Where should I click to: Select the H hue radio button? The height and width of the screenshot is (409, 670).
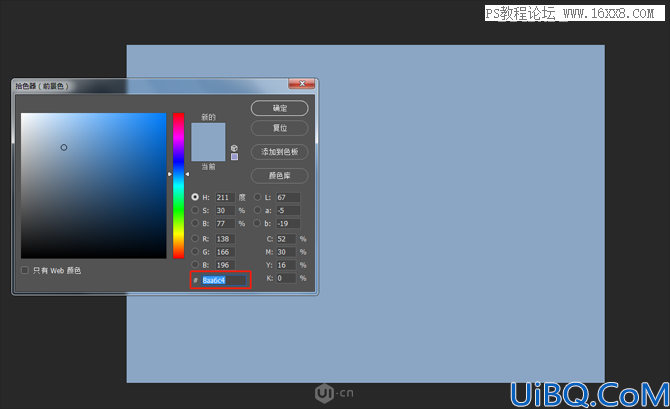coord(195,197)
